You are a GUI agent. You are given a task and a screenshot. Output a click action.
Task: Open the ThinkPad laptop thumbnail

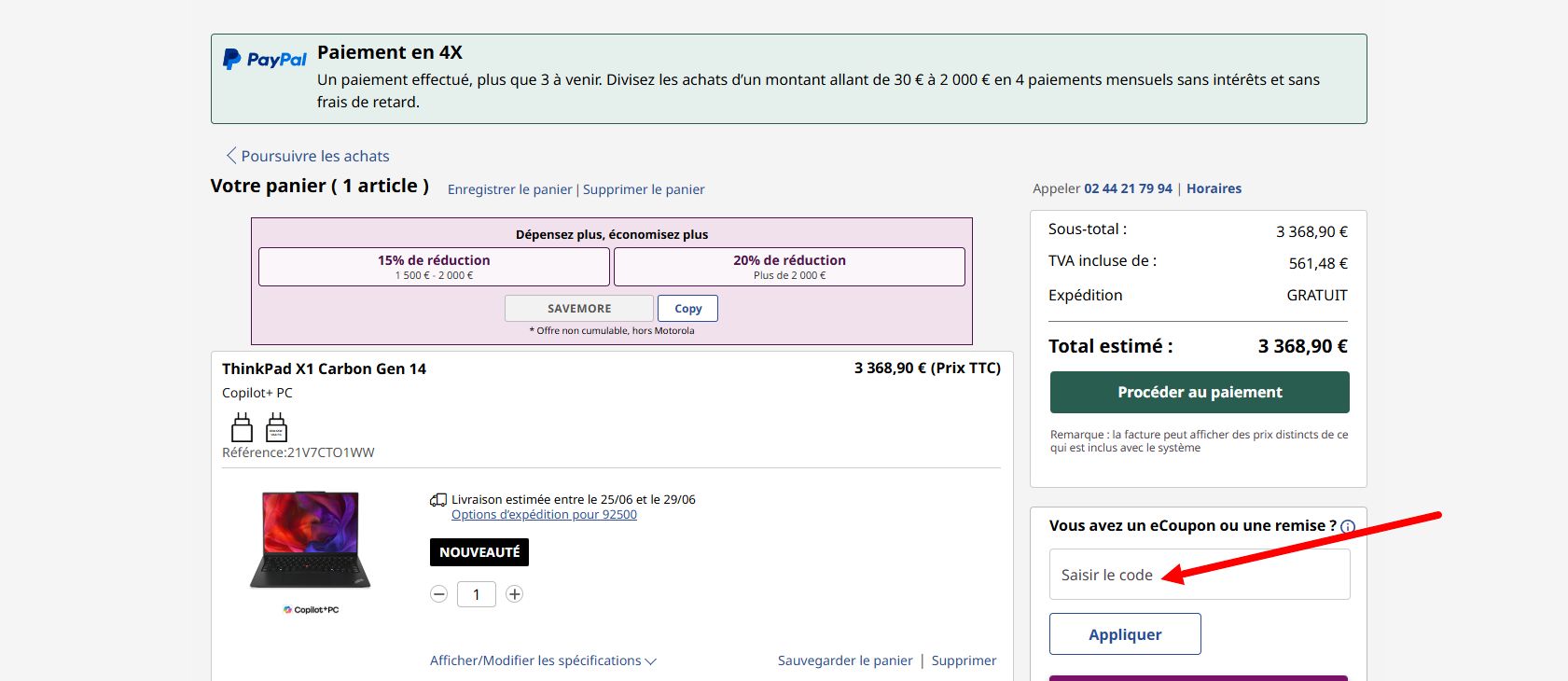[311, 540]
